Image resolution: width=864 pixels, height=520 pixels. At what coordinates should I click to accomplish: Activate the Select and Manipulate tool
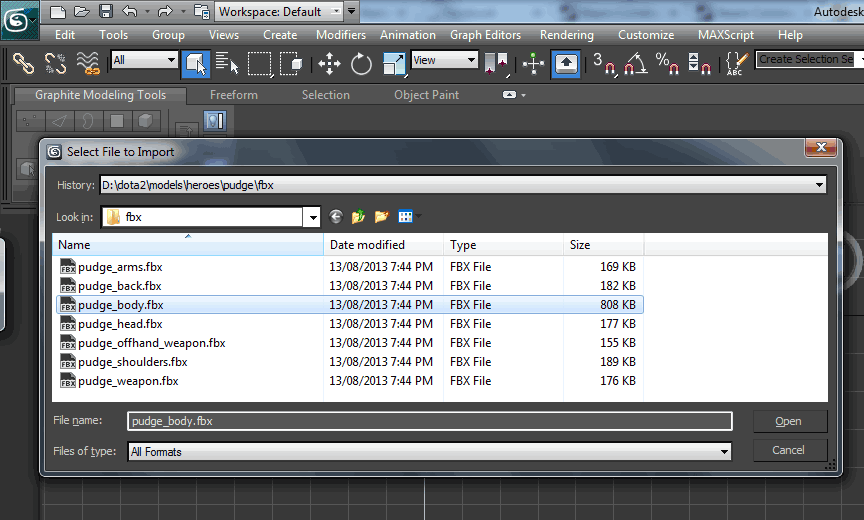pos(533,64)
